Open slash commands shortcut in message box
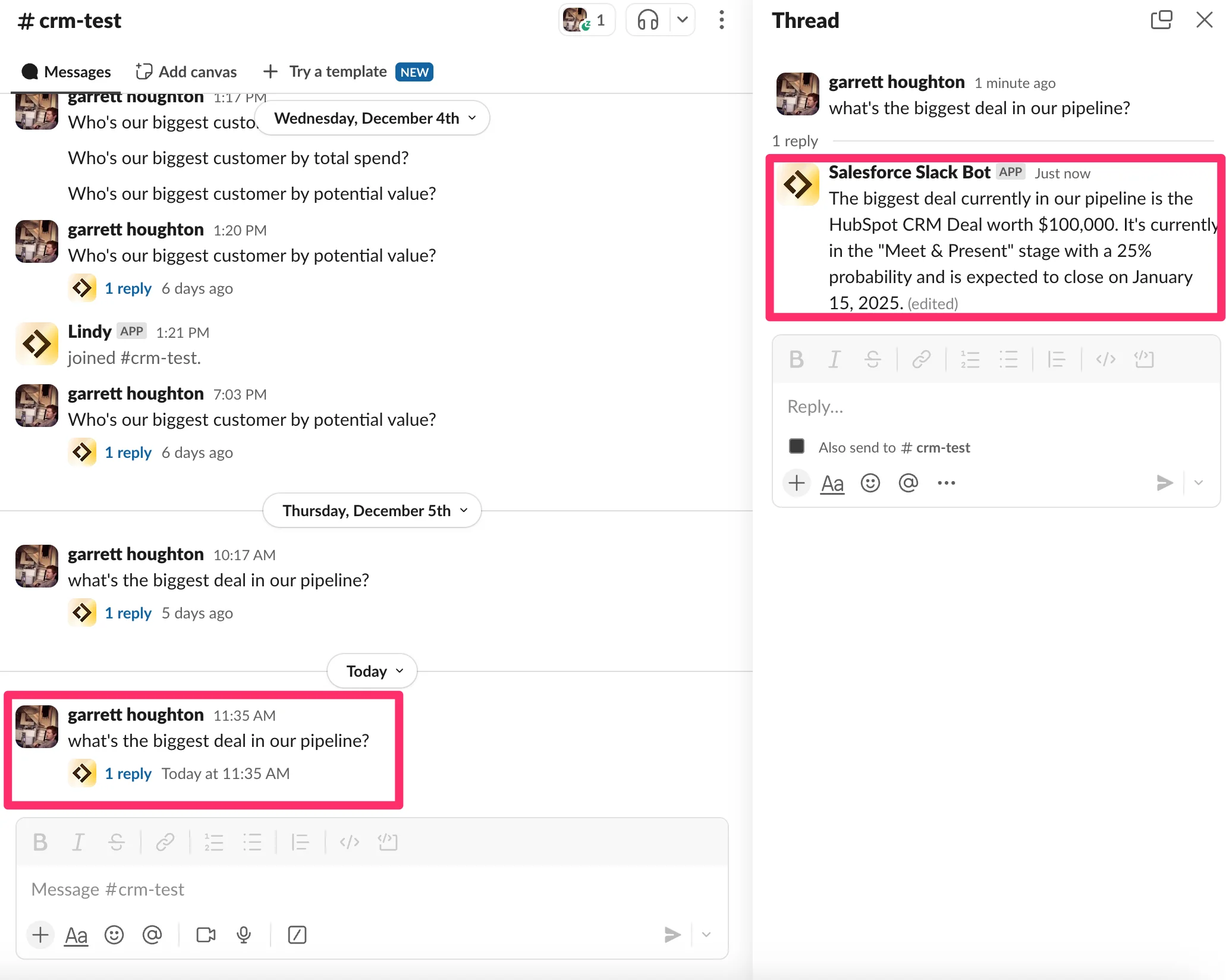 tap(297, 935)
